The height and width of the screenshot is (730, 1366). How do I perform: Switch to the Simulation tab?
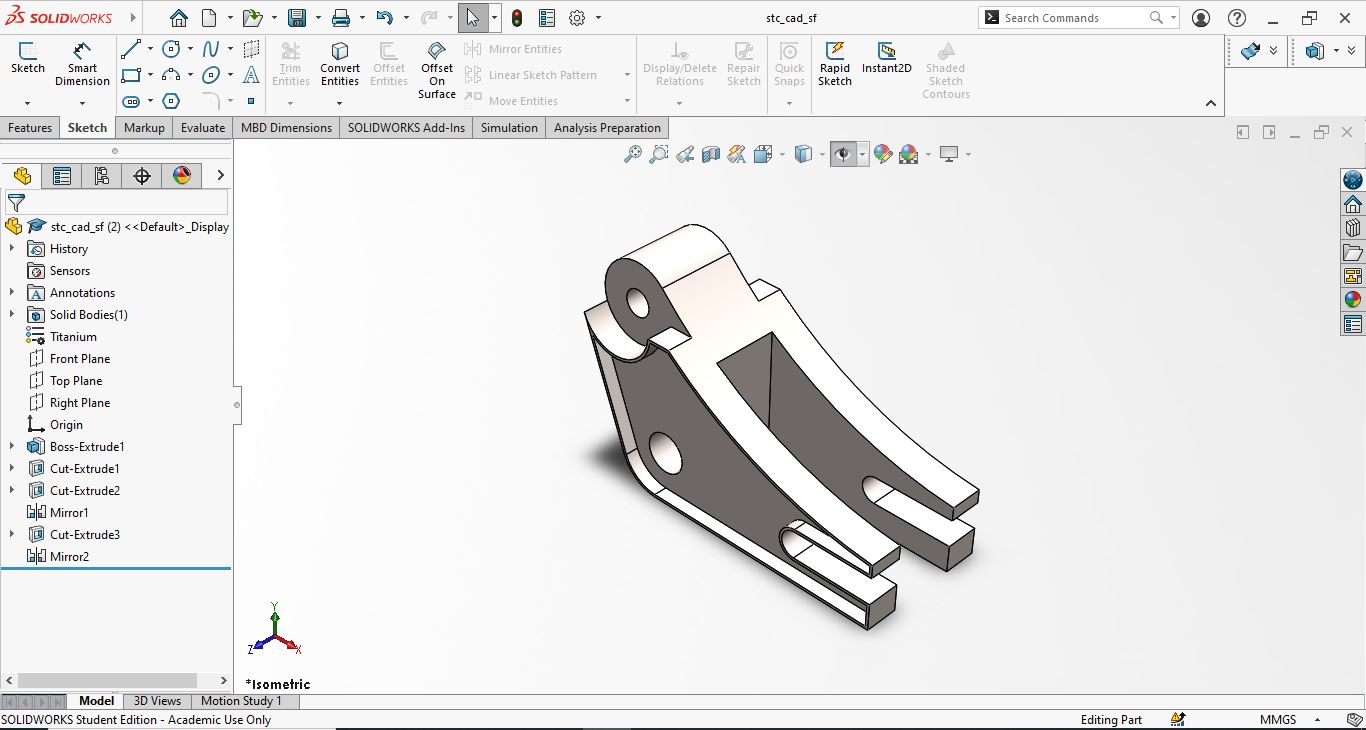(x=509, y=128)
